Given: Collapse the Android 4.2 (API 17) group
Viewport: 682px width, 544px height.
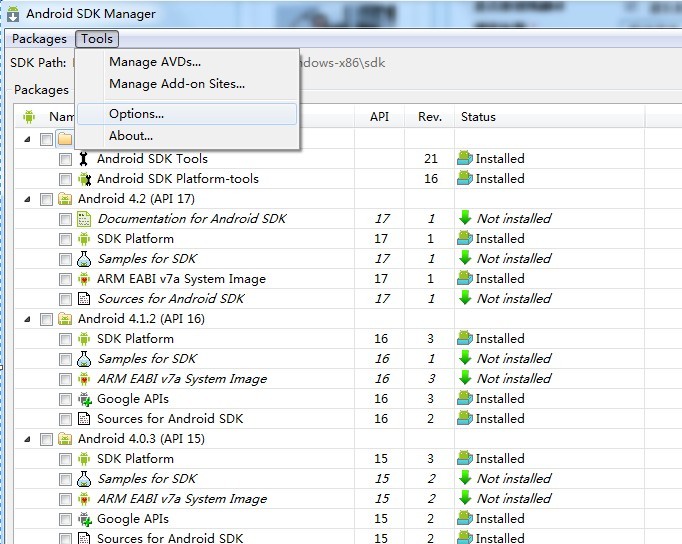Looking at the screenshot, I should click(x=27, y=200).
